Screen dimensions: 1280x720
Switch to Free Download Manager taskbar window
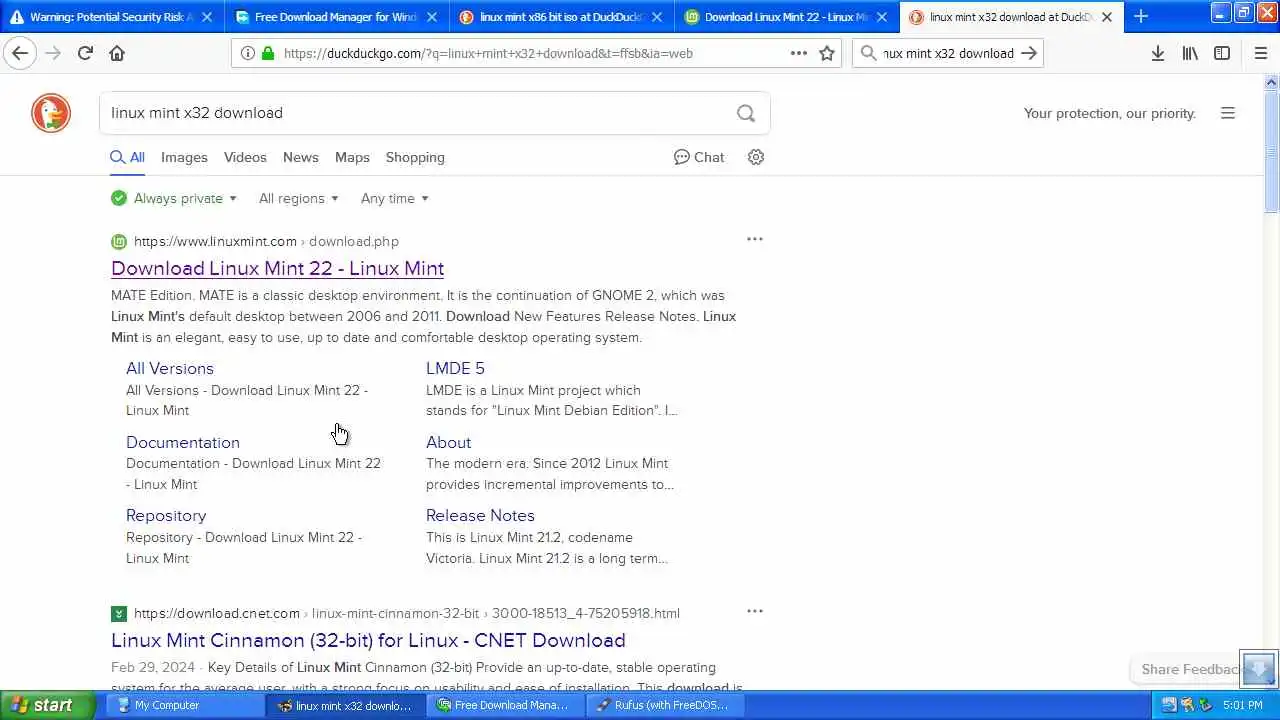[505, 705]
